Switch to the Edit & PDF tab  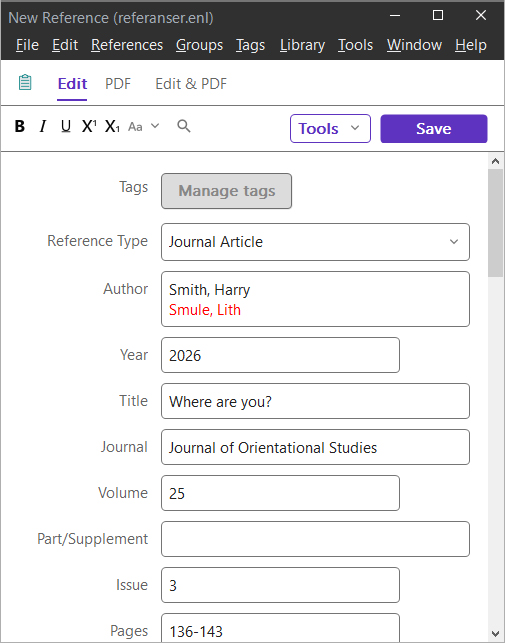click(191, 84)
